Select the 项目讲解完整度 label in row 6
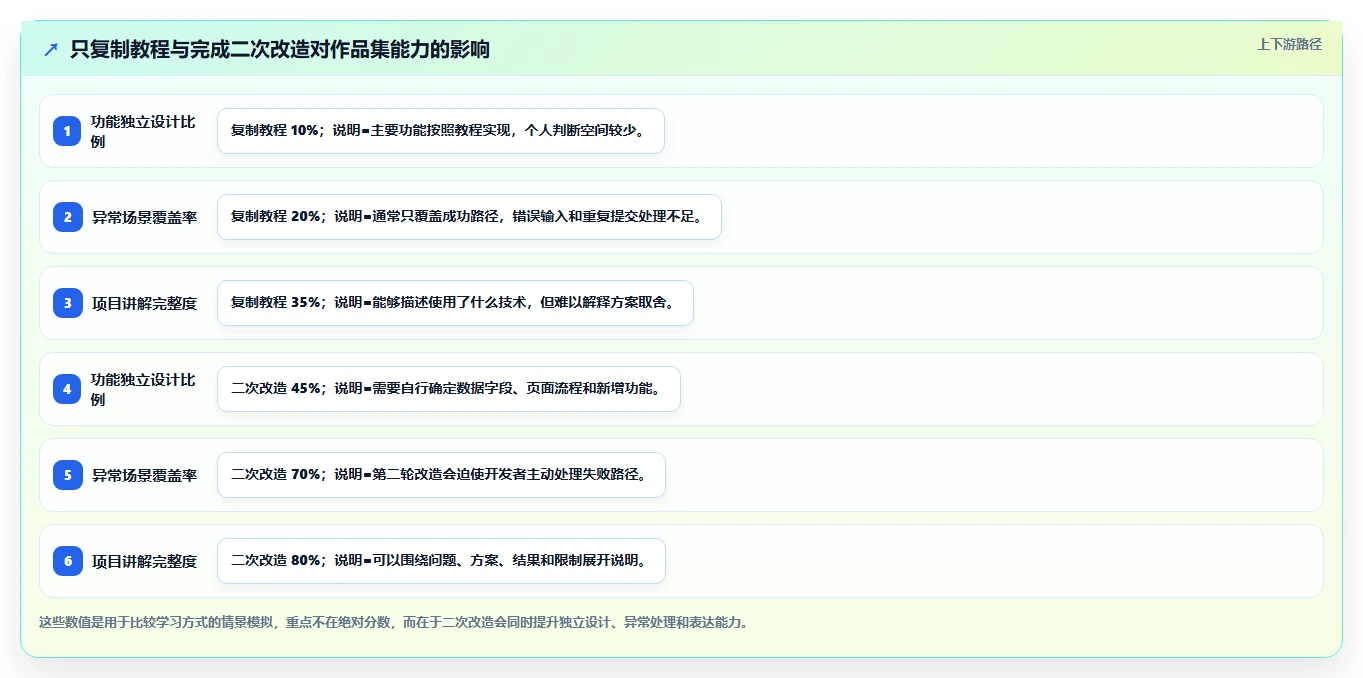Screen dimensions: 1363x678 (144, 561)
